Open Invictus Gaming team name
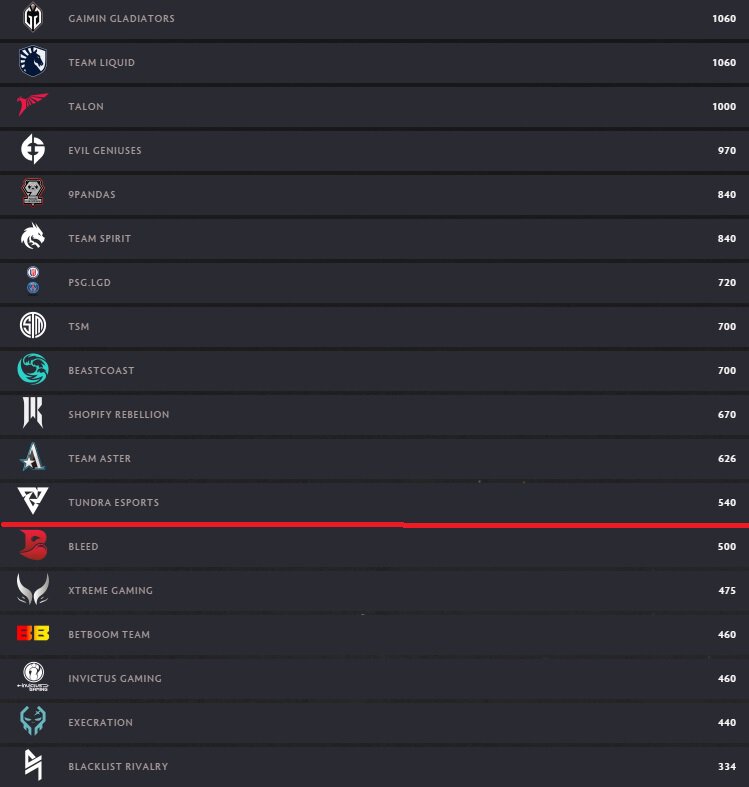This screenshot has width=749, height=787. click(114, 678)
